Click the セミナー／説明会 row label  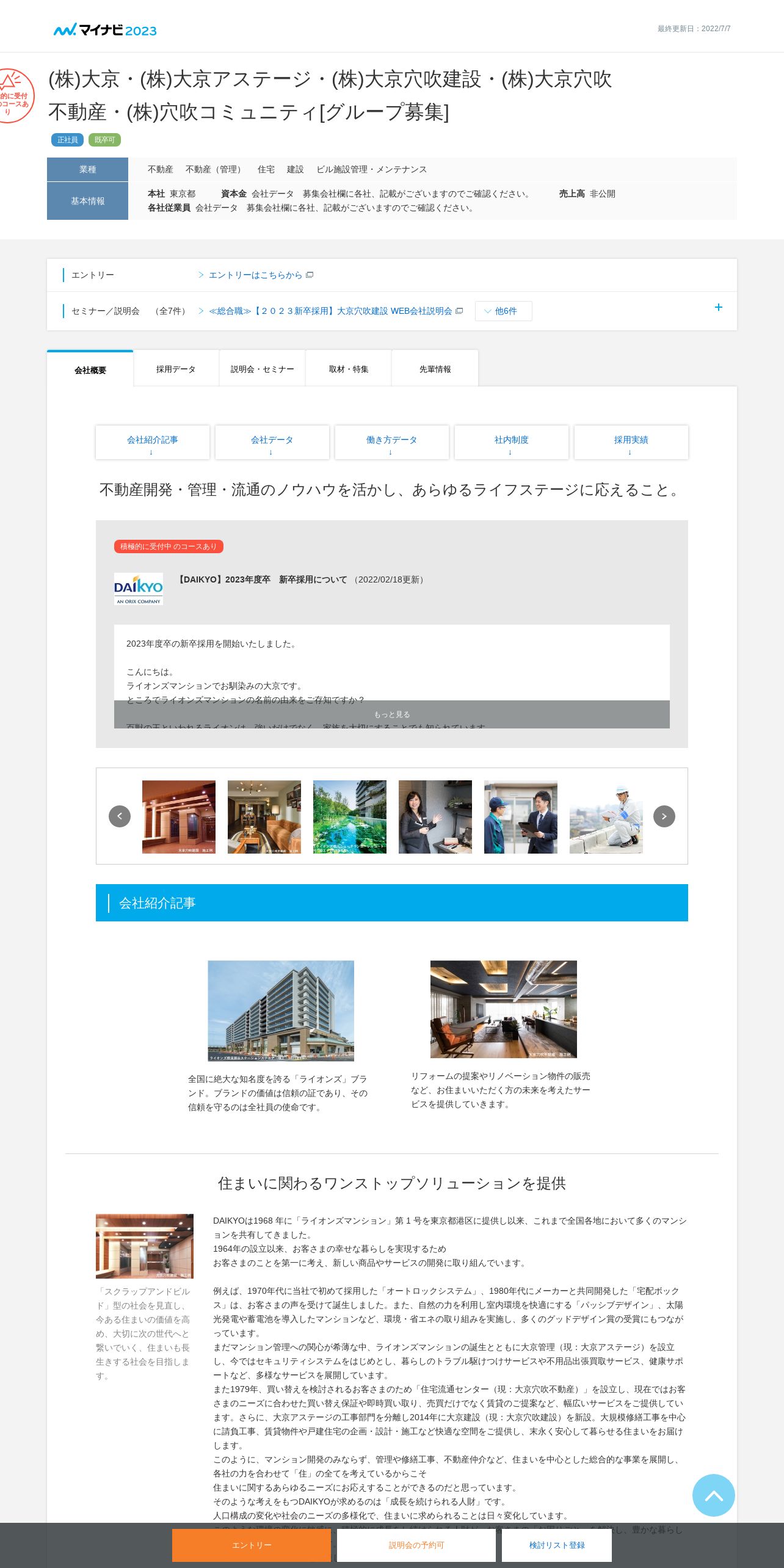coord(106,311)
